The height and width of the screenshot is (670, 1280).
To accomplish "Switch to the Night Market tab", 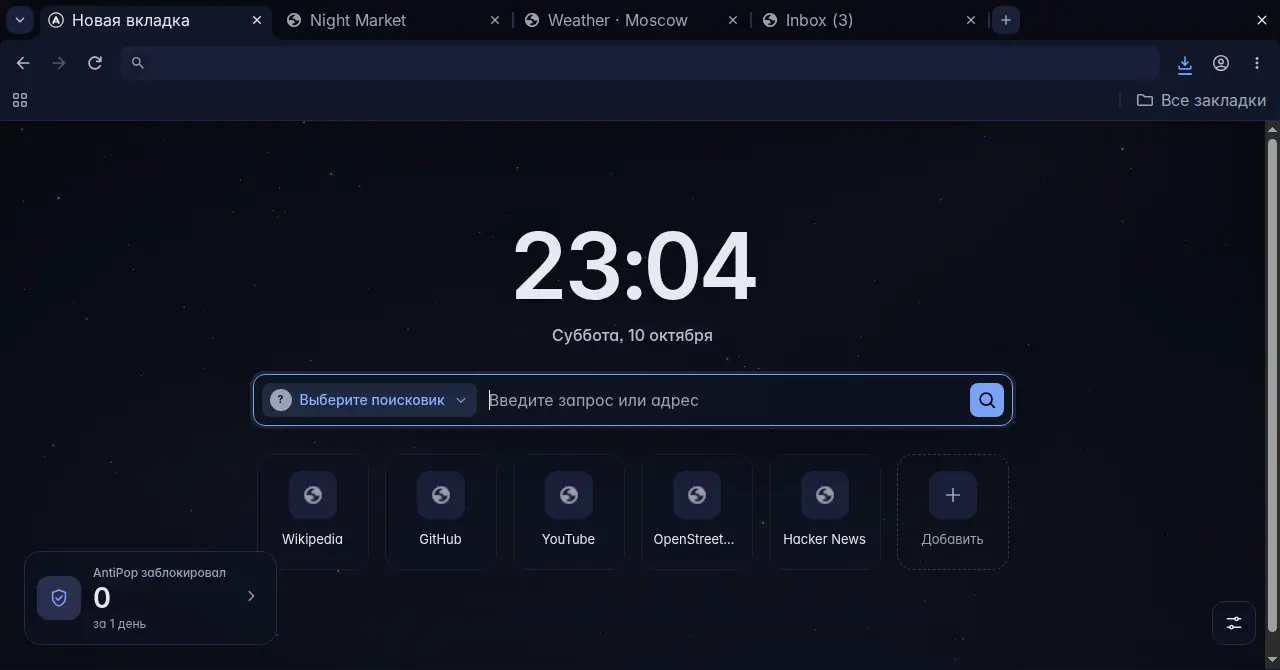I will tap(392, 20).
